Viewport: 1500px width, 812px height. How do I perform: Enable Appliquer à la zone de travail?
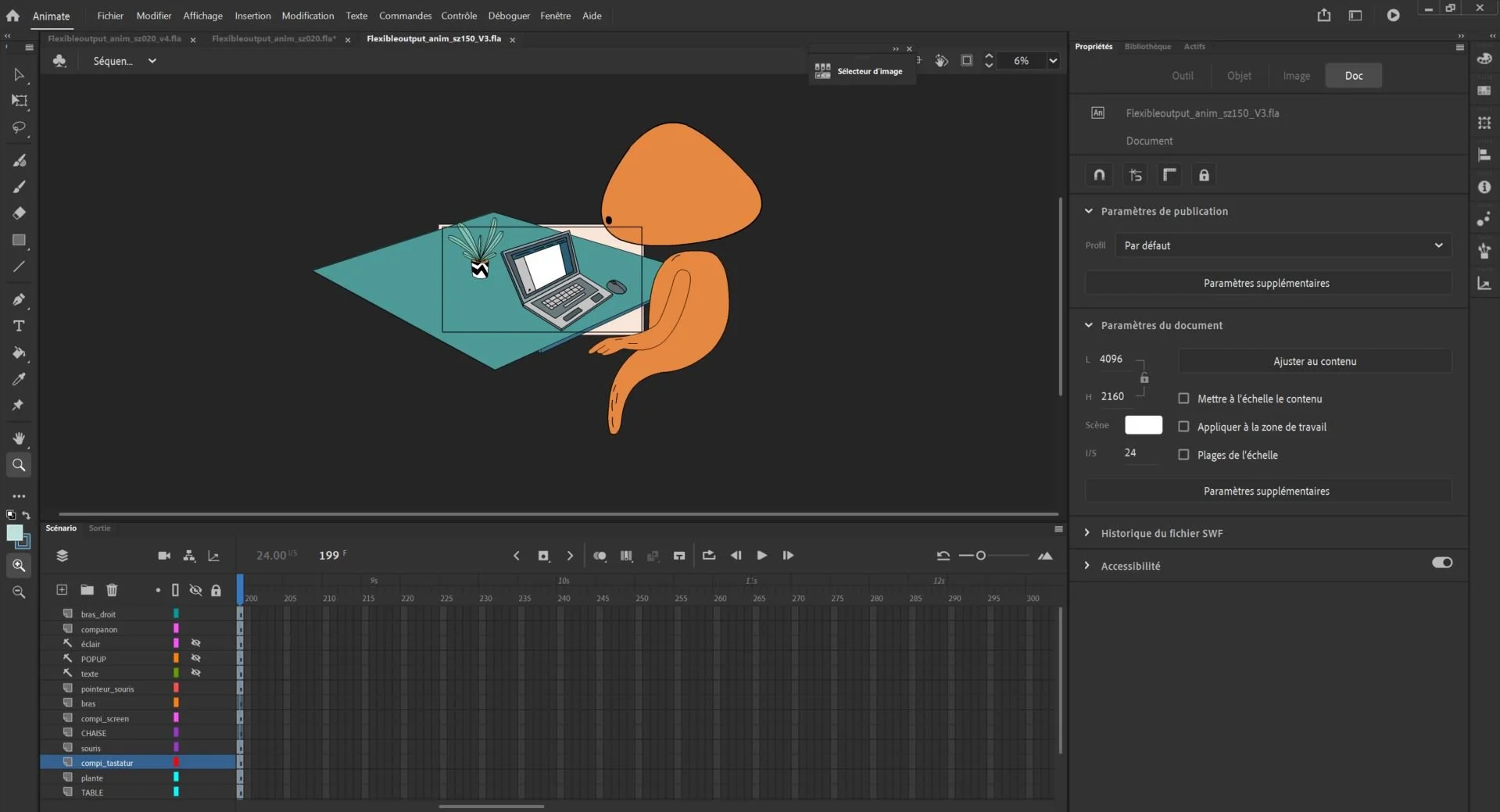1183,427
